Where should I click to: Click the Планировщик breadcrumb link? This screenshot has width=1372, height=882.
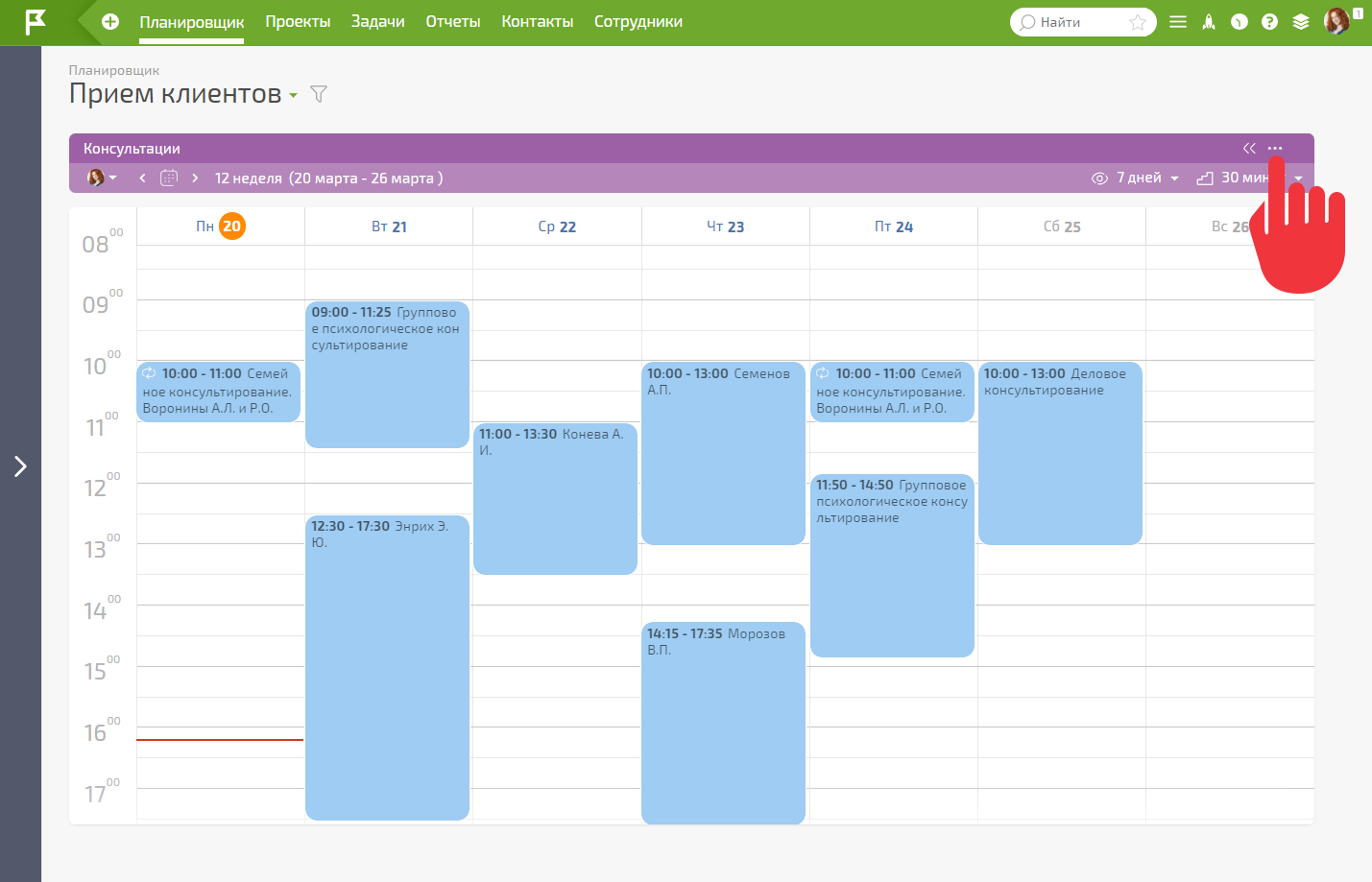pos(114,70)
